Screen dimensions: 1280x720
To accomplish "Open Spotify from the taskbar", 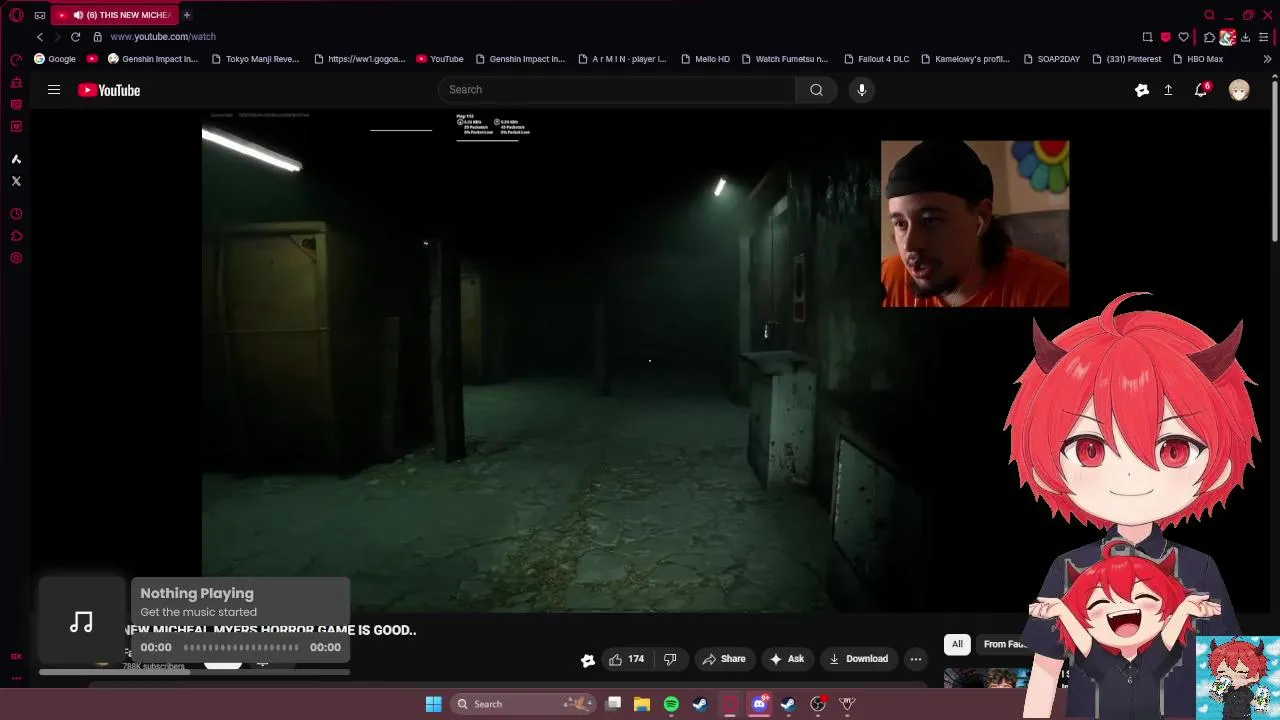I will click(x=671, y=704).
